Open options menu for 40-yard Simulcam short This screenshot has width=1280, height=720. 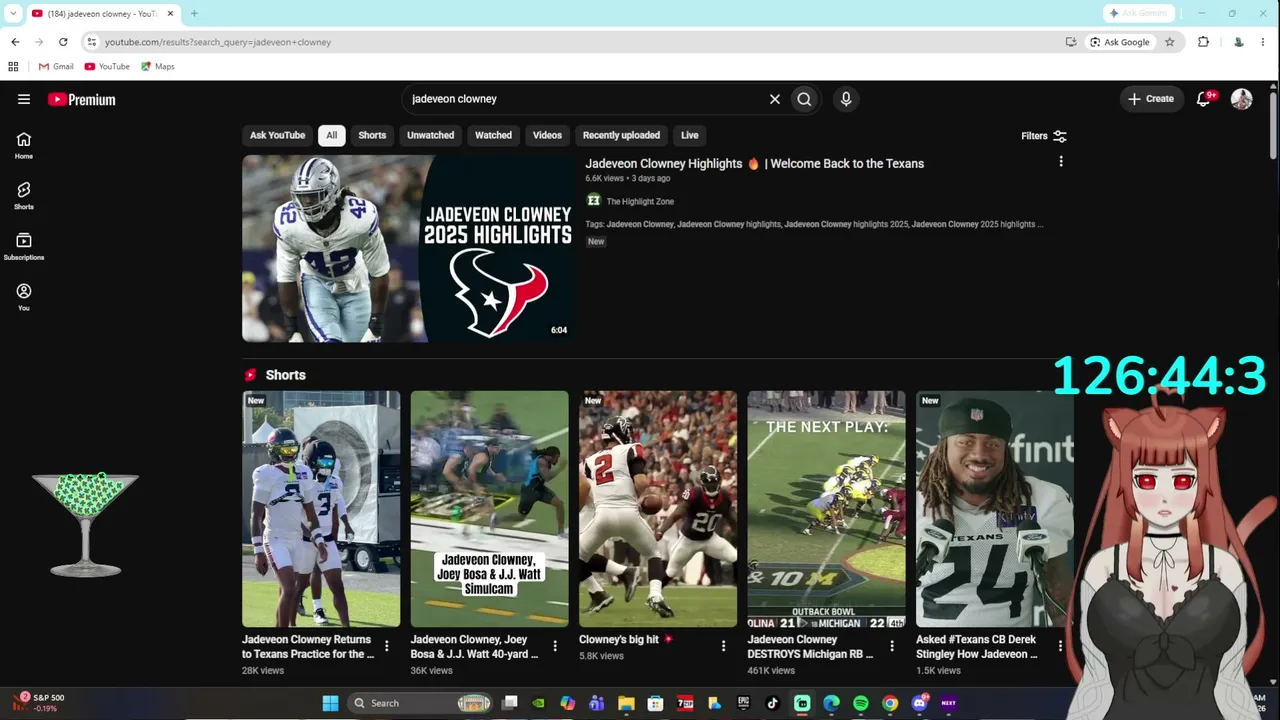[555, 646]
